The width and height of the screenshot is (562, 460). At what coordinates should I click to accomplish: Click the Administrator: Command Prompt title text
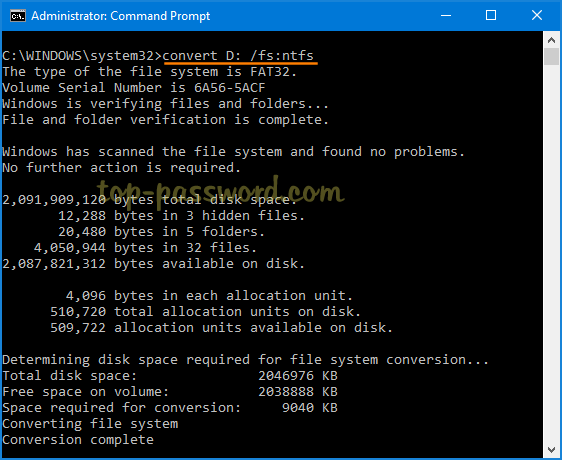click(120, 16)
